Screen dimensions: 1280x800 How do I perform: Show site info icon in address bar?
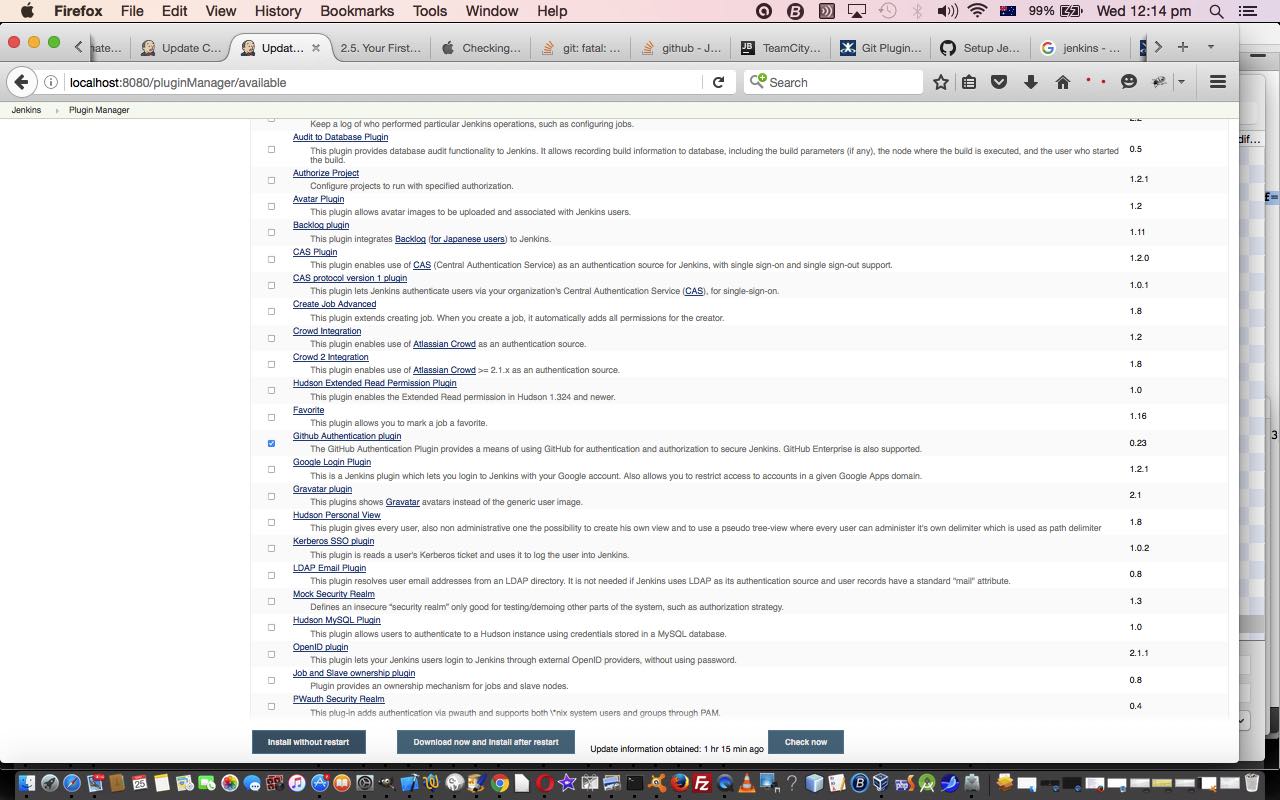51,82
